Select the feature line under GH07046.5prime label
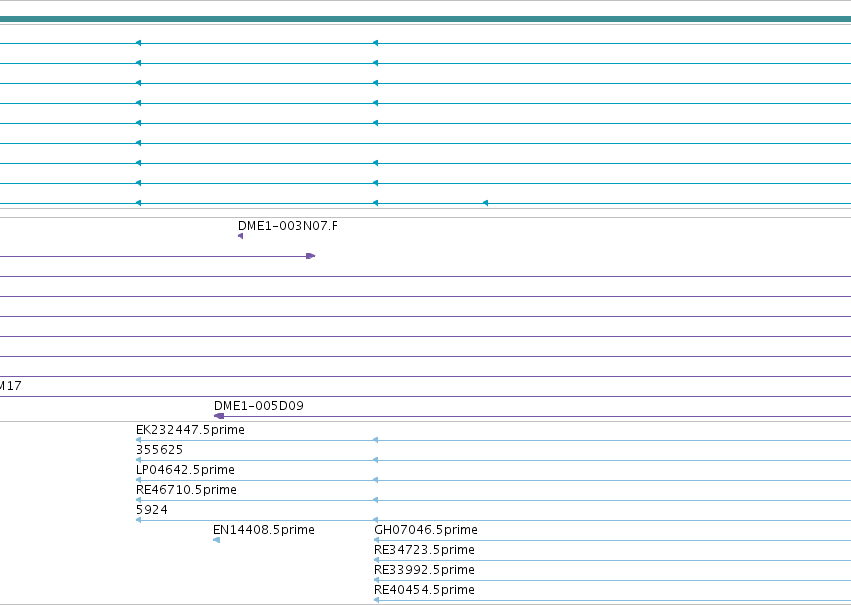Image resolution: width=851 pixels, height=605 pixels. [612, 540]
